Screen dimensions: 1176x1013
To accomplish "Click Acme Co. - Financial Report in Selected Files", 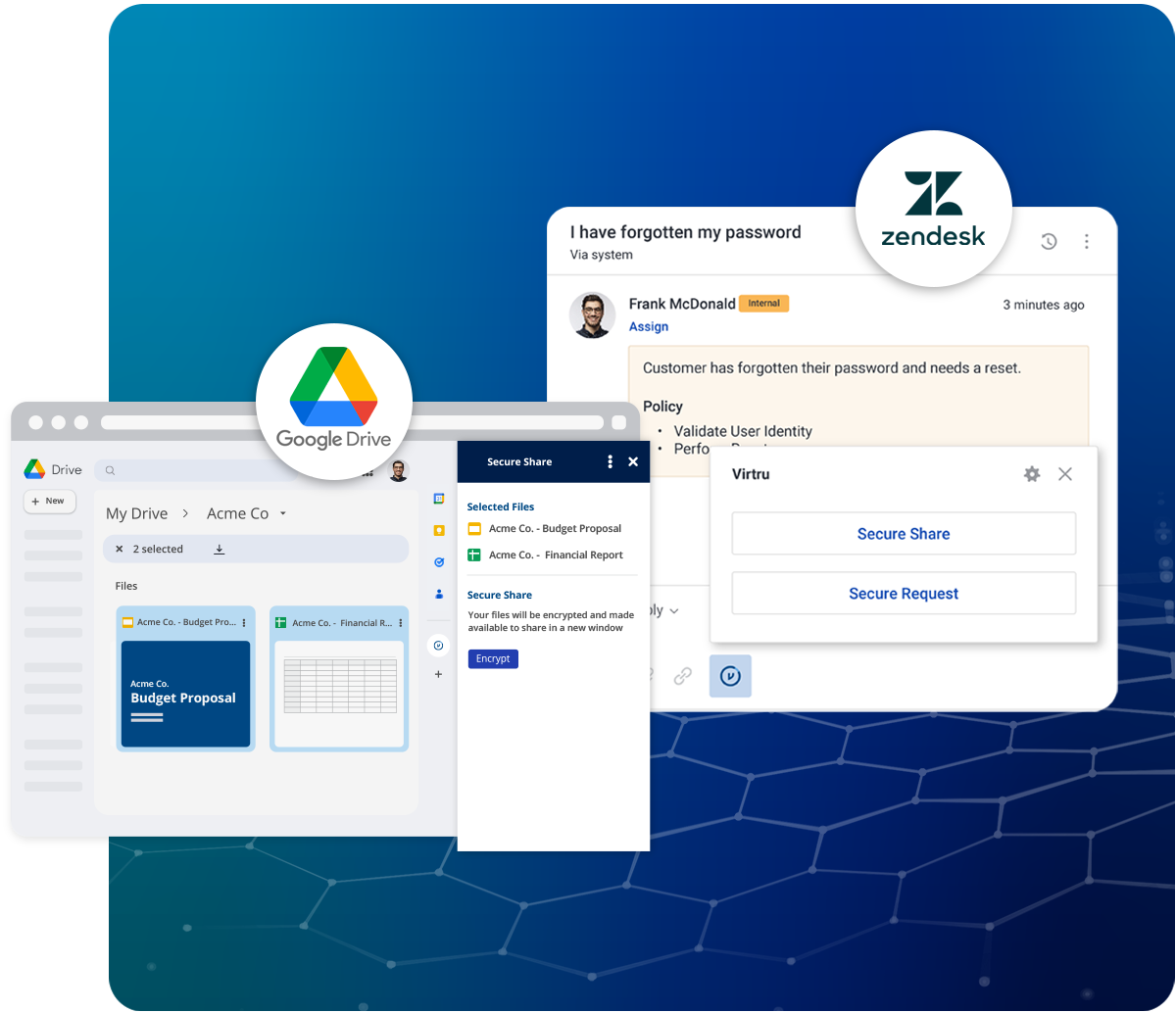I will pos(556,555).
